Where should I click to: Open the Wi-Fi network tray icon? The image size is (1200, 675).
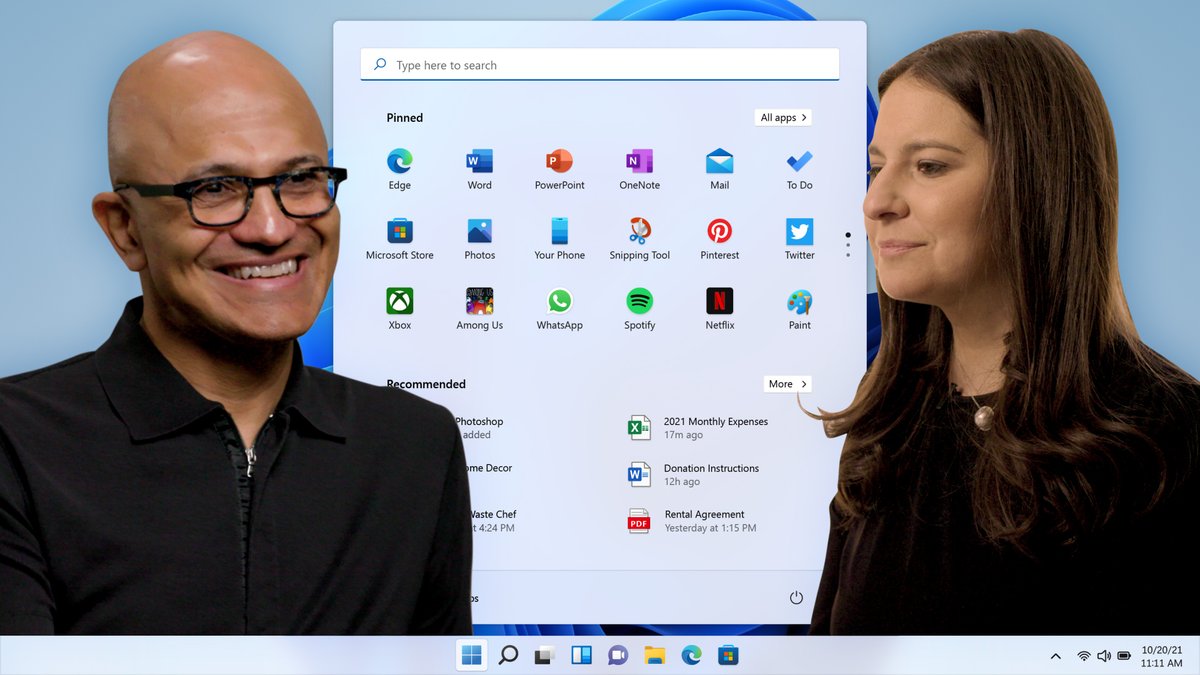[x=1084, y=656]
